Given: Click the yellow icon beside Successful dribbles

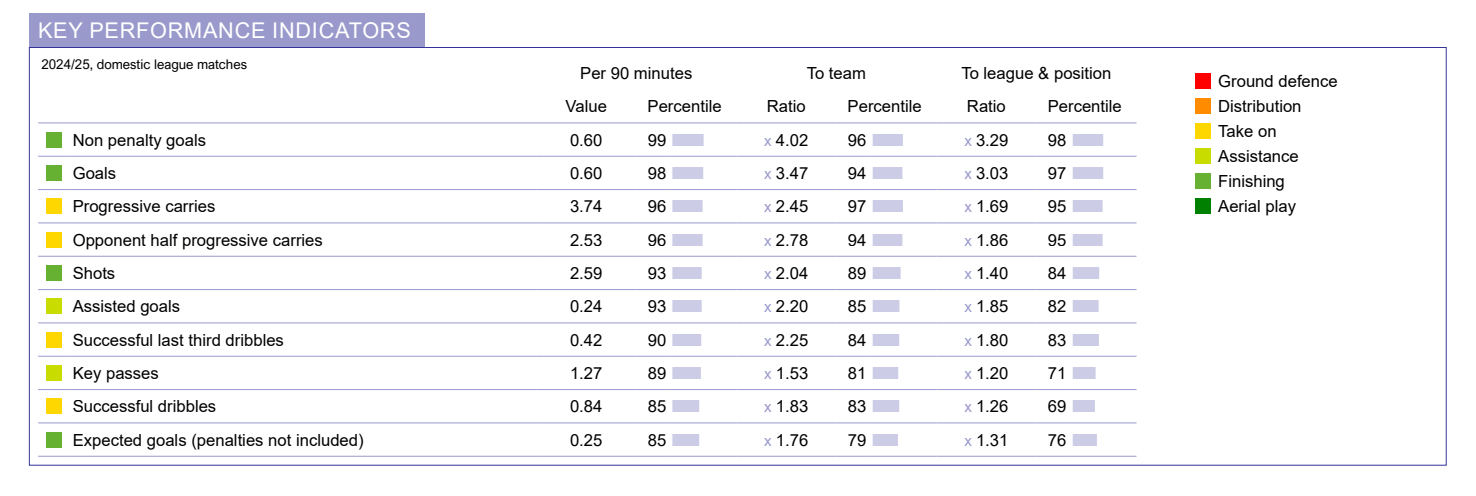Looking at the screenshot, I should (54, 406).
